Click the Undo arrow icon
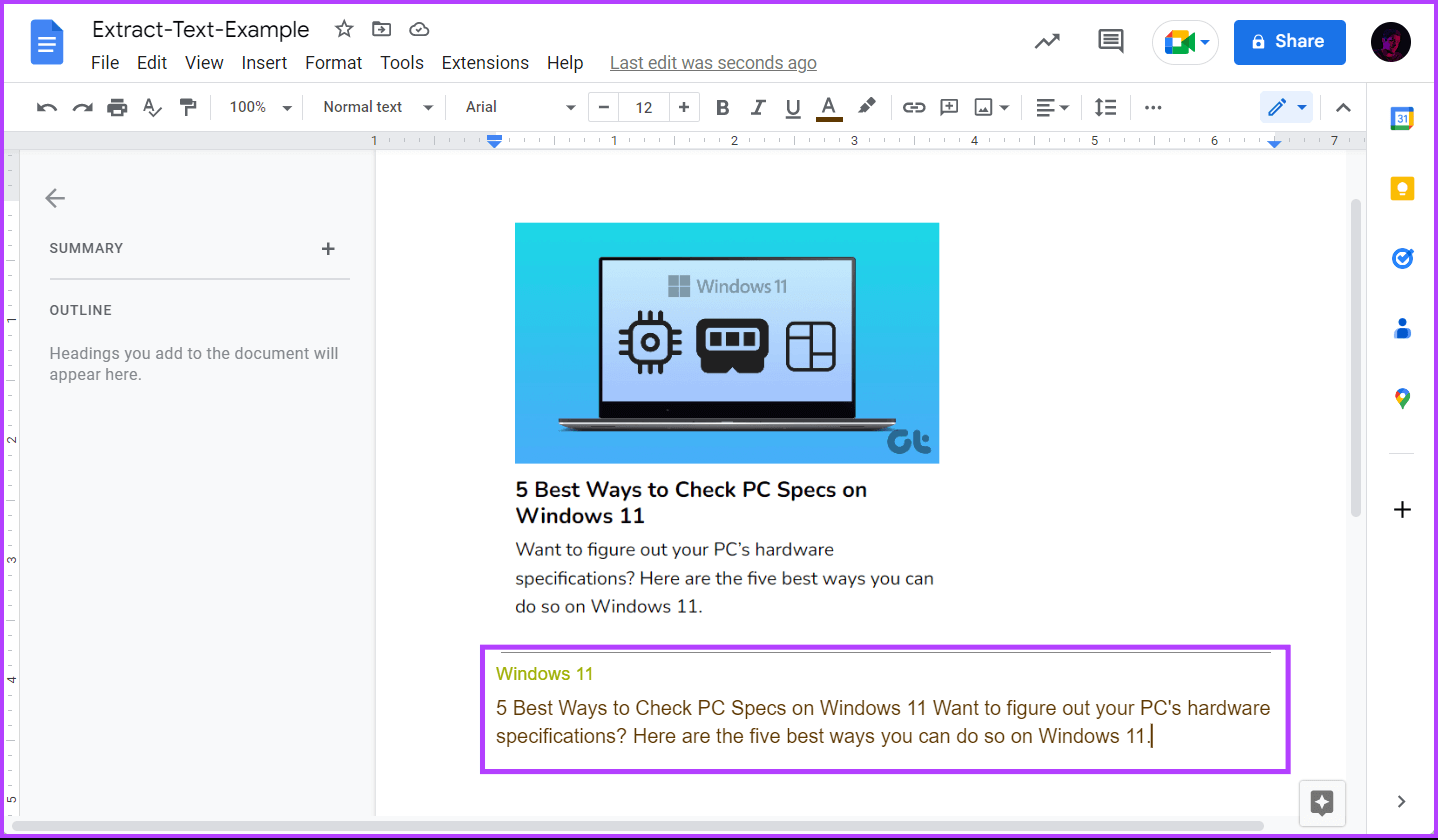1438x840 pixels. coord(47,107)
